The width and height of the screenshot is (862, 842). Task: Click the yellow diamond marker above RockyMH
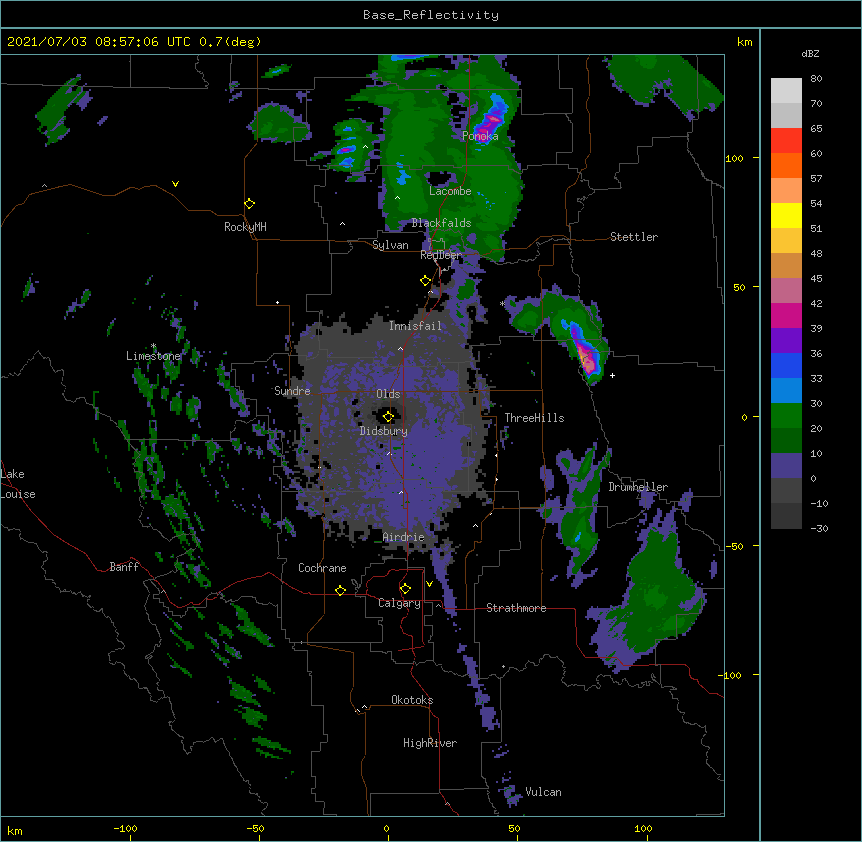(250, 204)
